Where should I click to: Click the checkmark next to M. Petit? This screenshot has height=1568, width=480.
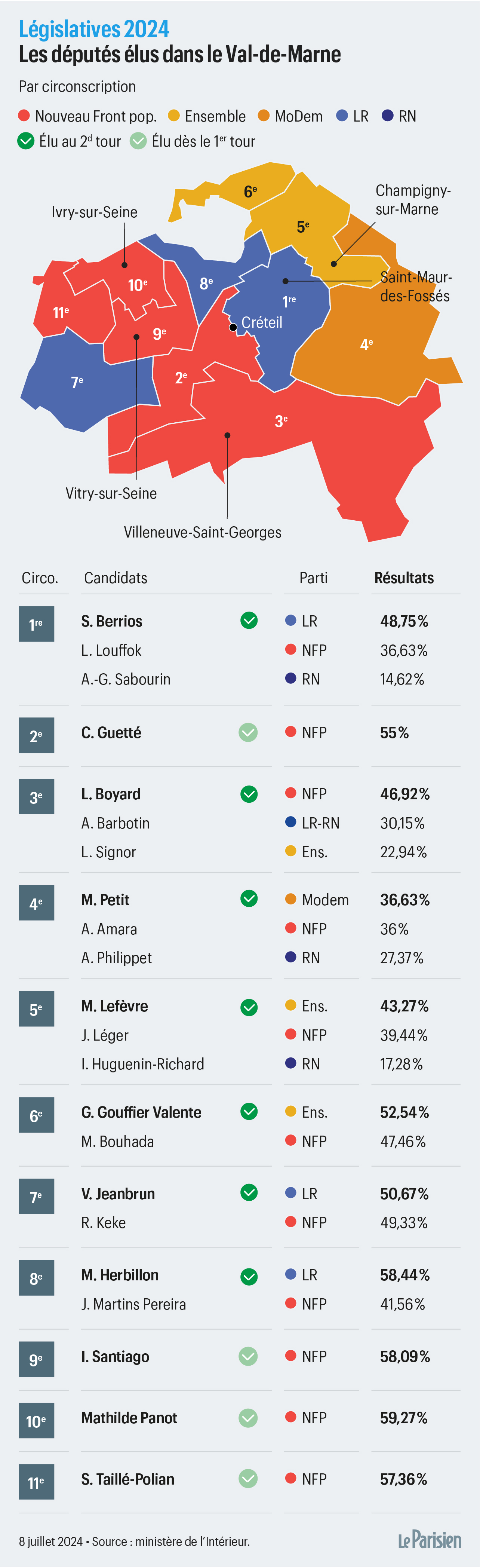coord(249,898)
